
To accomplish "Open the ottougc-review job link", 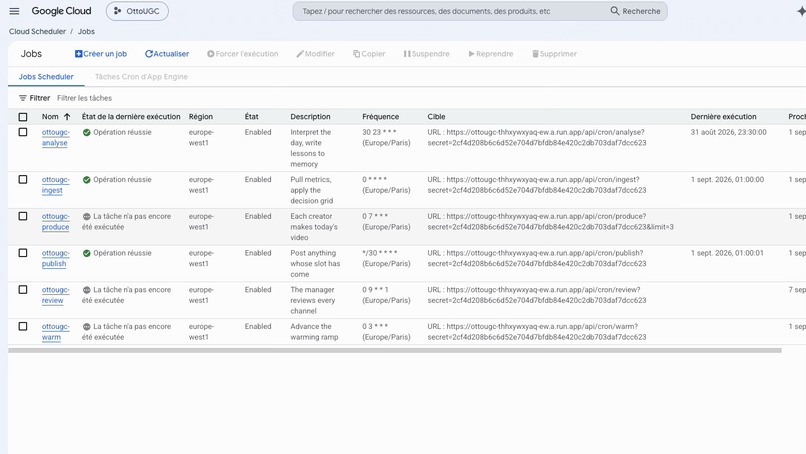I will [x=56, y=295].
